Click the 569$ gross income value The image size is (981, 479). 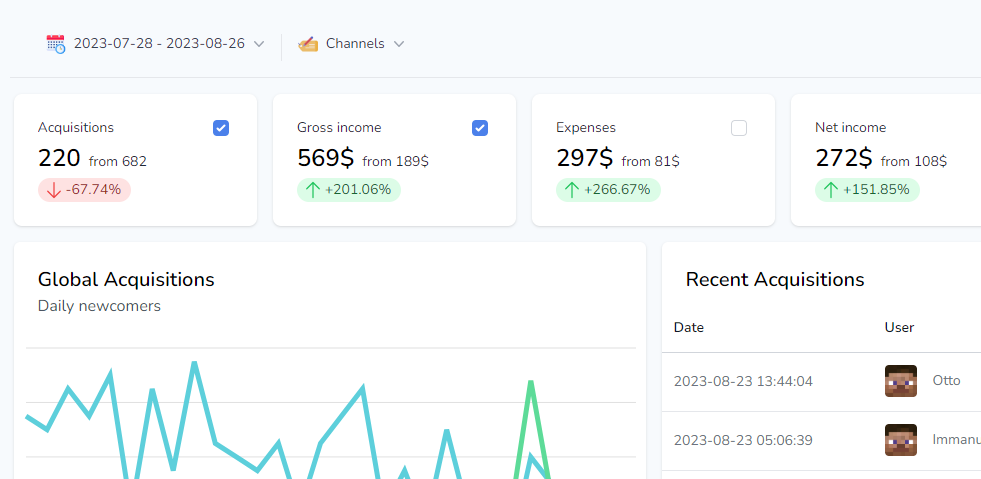325,158
